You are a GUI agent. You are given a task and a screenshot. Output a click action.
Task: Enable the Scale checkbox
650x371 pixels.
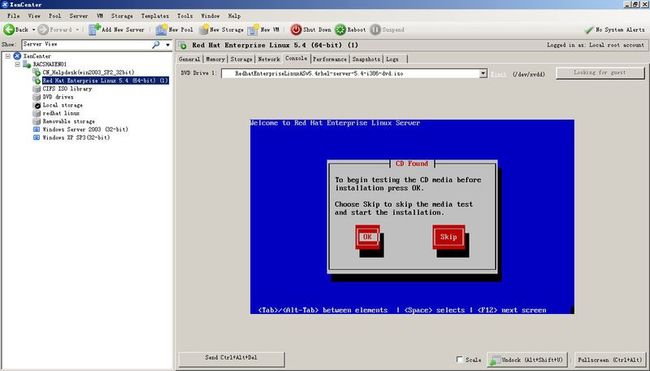pyautogui.click(x=459, y=359)
